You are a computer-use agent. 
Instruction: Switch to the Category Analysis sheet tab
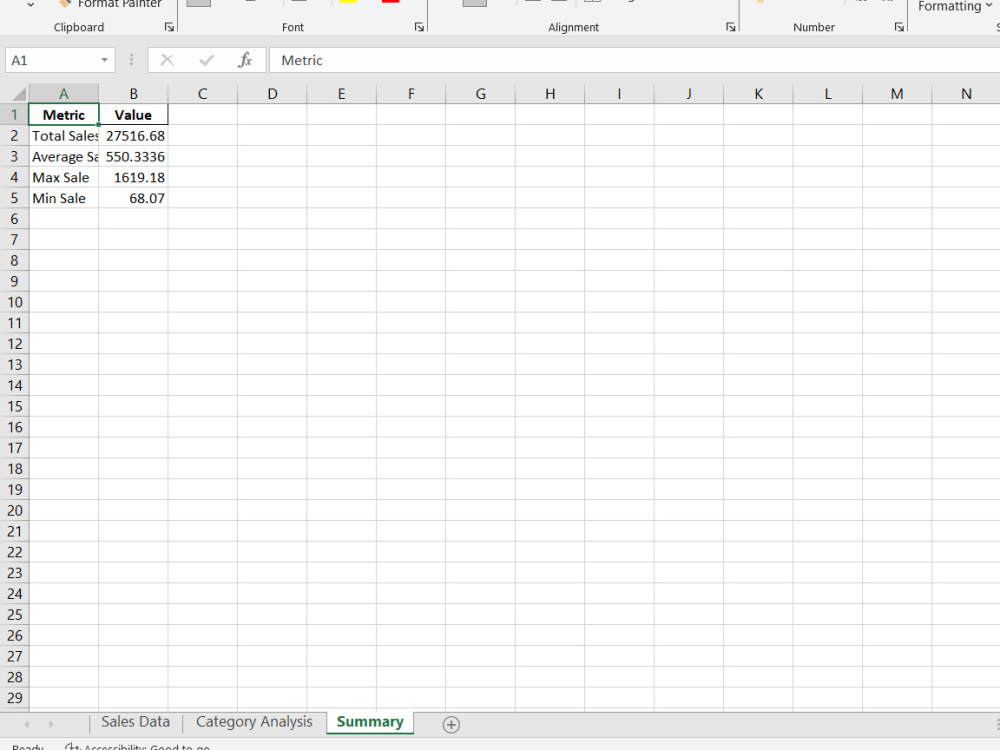(254, 722)
